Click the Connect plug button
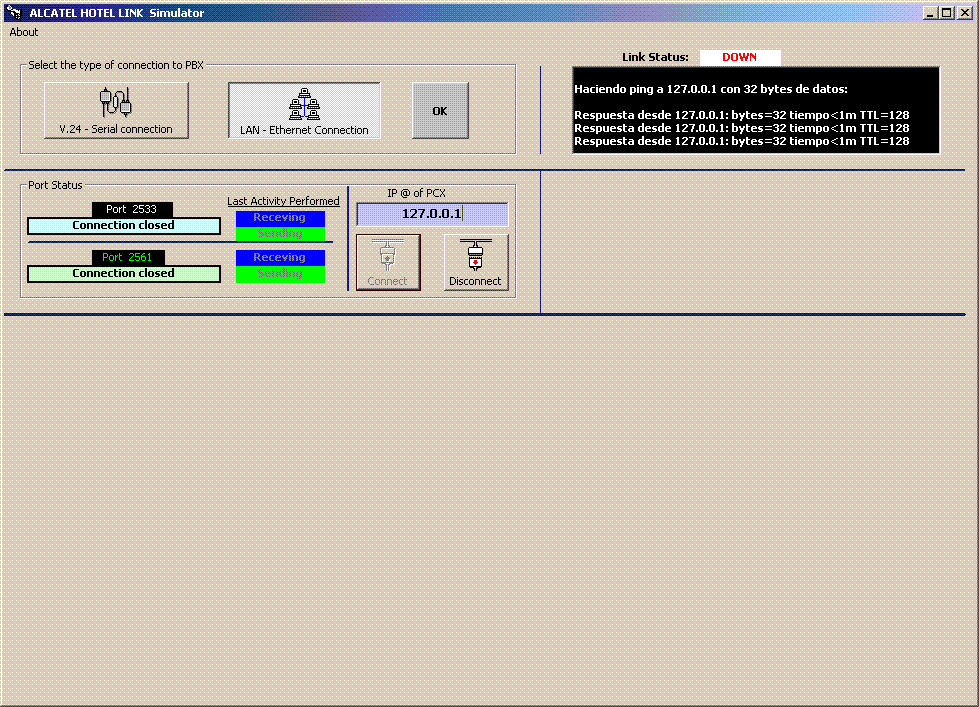979x707 pixels. pos(388,262)
